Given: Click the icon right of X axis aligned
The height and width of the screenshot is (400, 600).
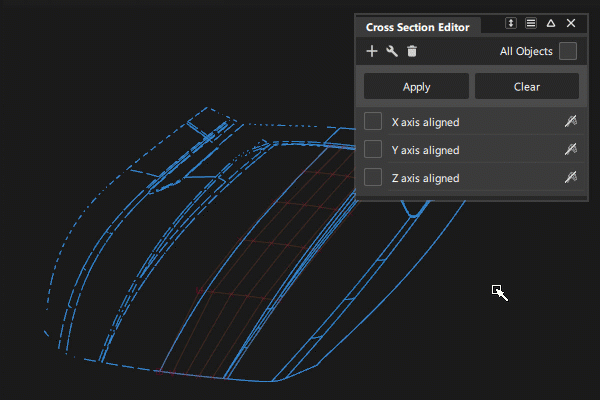Looking at the screenshot, I should pos(571,121).
